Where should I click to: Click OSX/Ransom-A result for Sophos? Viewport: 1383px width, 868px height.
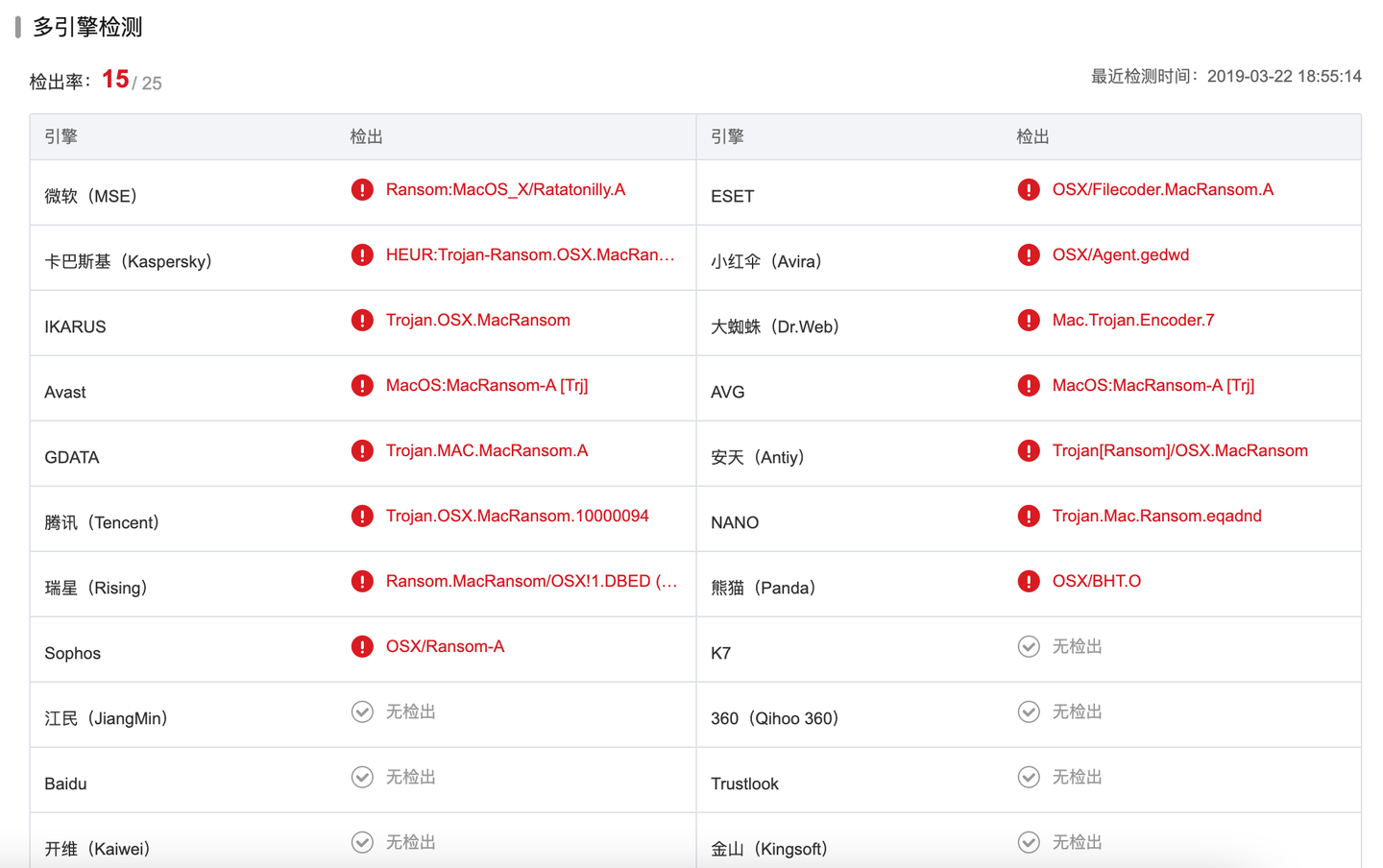445,646
